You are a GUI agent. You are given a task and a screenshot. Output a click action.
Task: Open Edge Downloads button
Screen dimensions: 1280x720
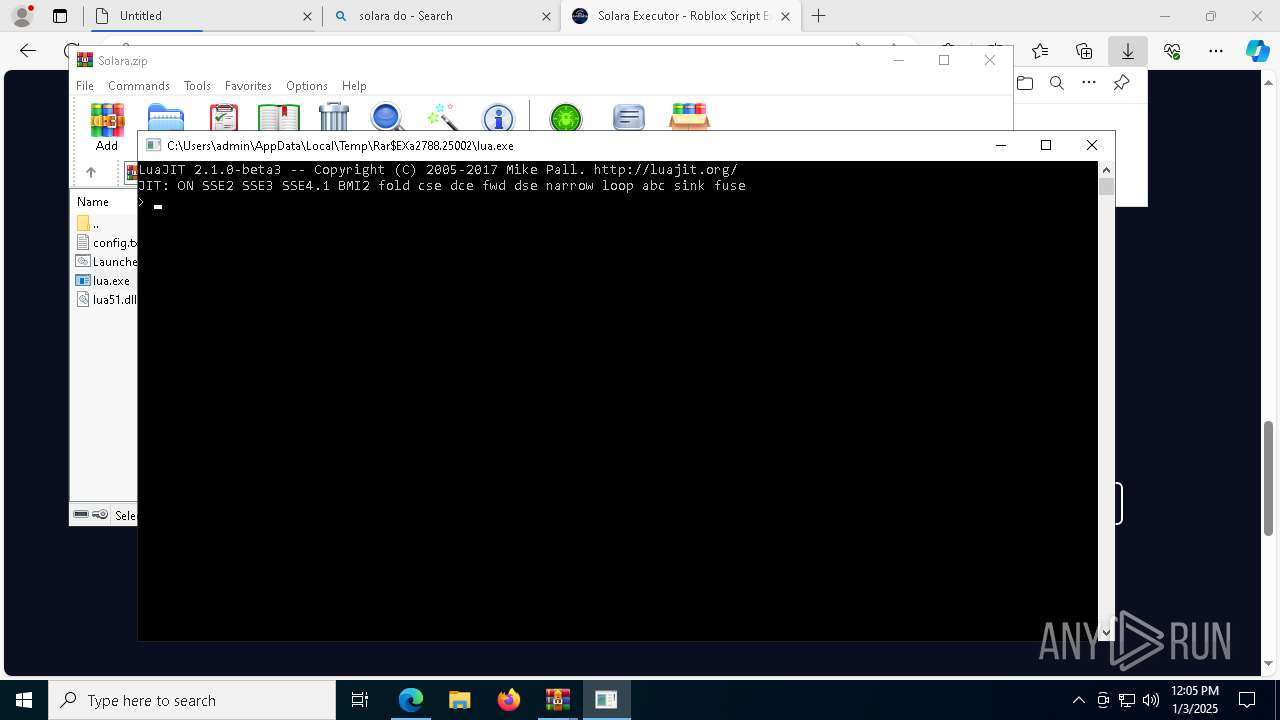(x=1127, y=51)
